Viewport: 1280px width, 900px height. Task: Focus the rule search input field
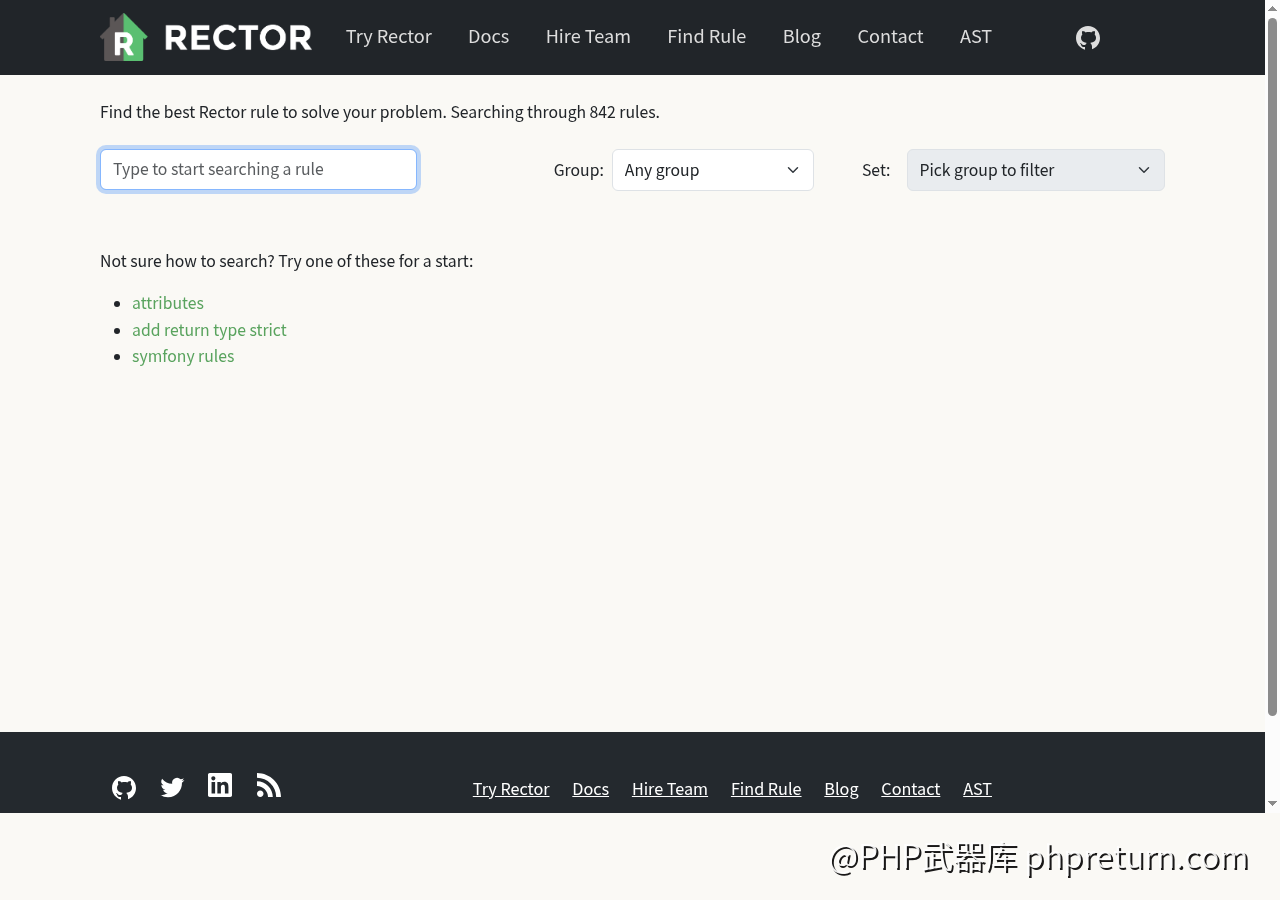[x=258, y=169]
